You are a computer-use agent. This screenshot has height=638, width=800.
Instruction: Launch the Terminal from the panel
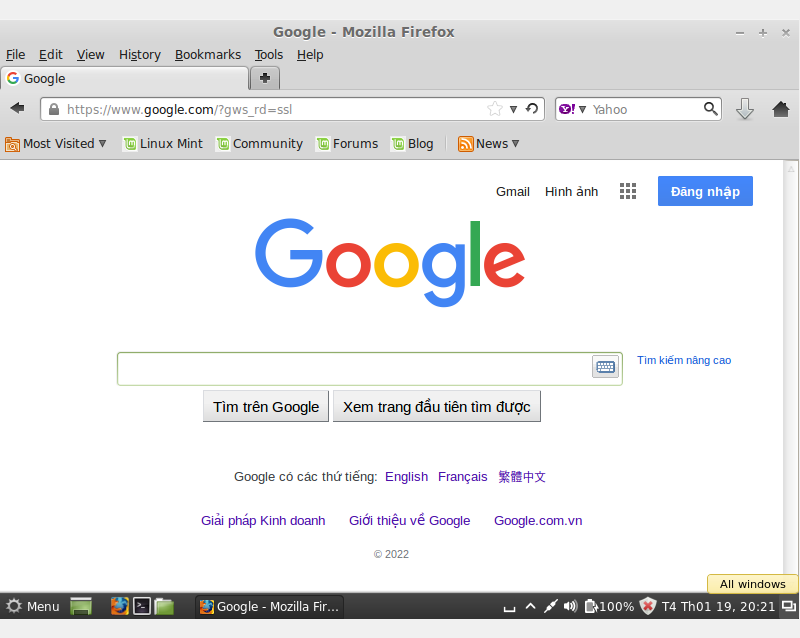point(142,606)
